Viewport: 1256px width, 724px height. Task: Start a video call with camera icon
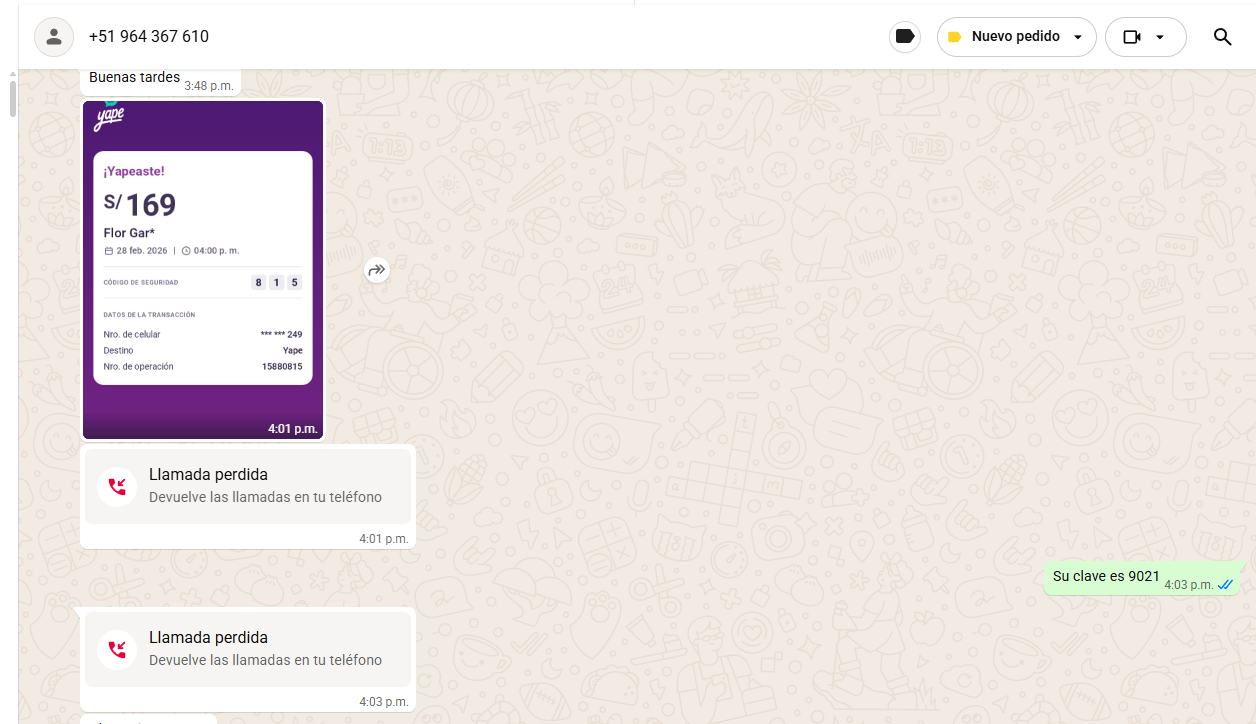tap(1131, 37)
